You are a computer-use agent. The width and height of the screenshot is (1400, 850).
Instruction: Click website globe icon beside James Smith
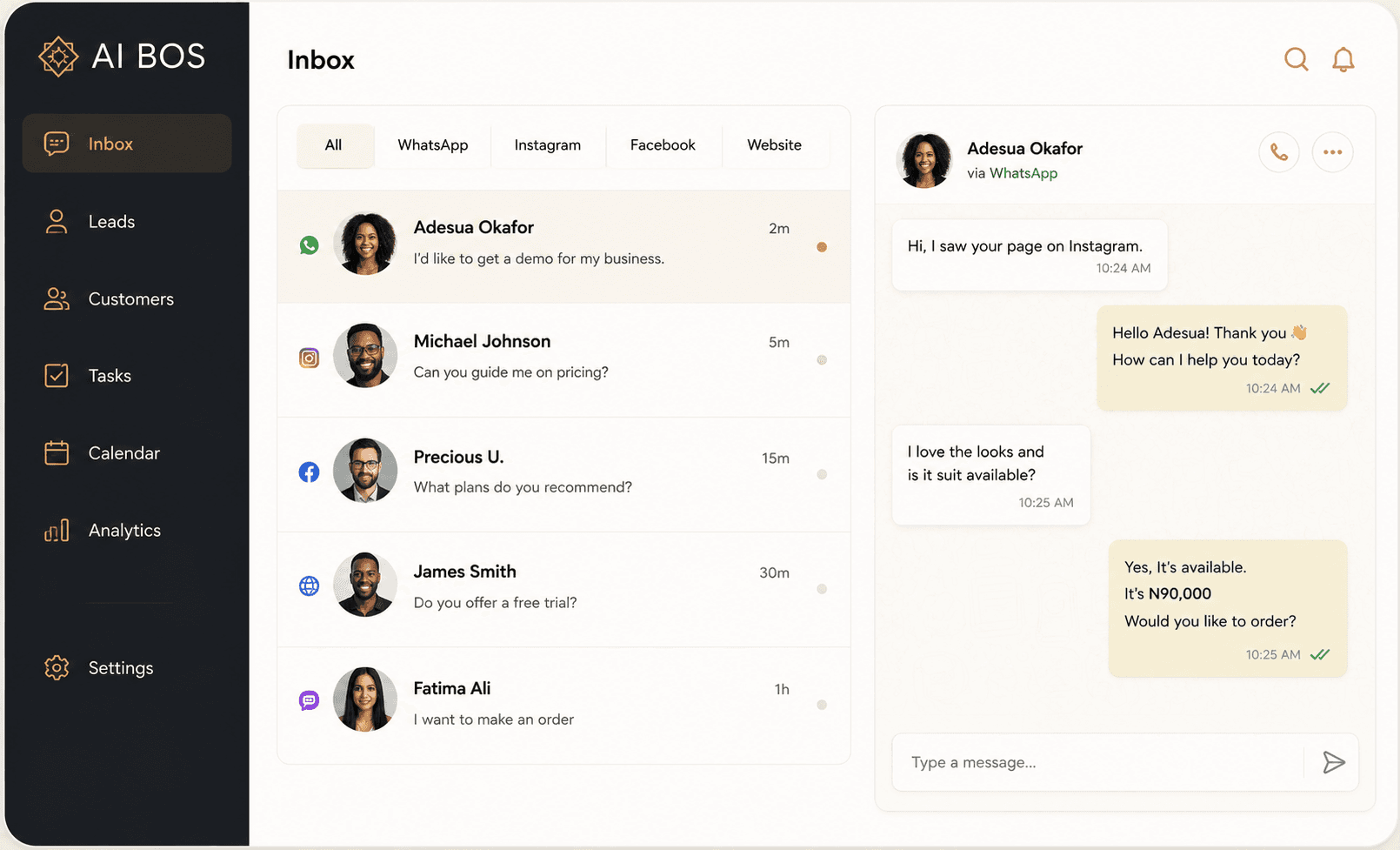pyautogui.click(x=309, y=586)
